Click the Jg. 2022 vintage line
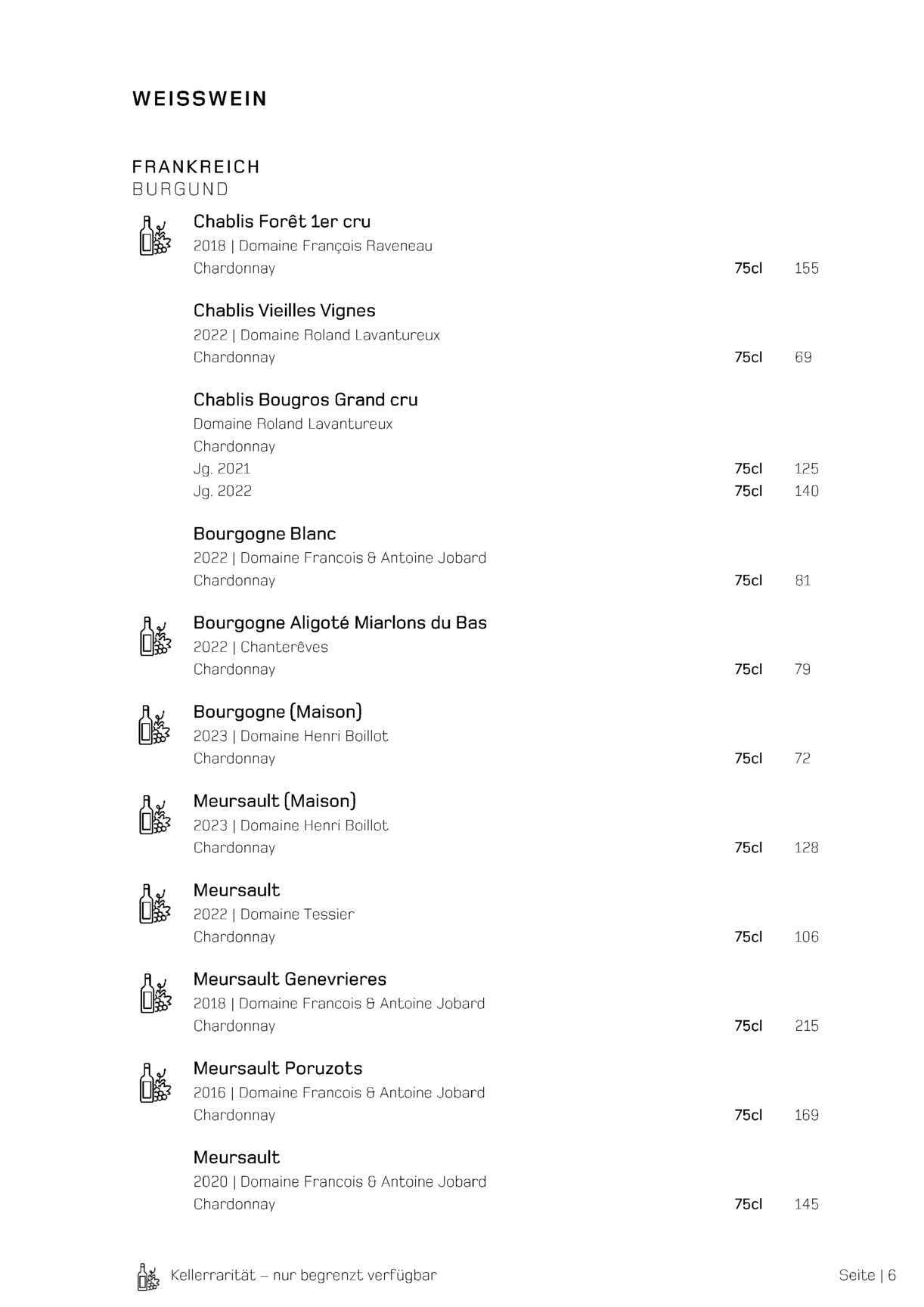This screenshot has width=924, height=1307. [222, 492]
